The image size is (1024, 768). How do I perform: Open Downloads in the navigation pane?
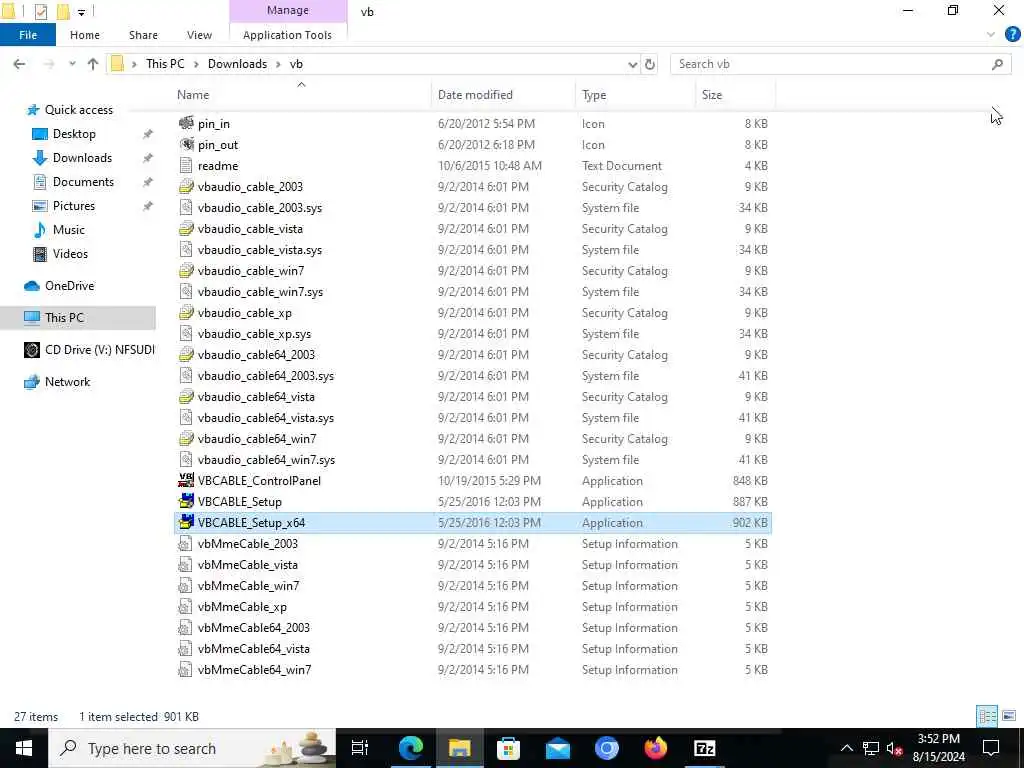coord(82,158)
